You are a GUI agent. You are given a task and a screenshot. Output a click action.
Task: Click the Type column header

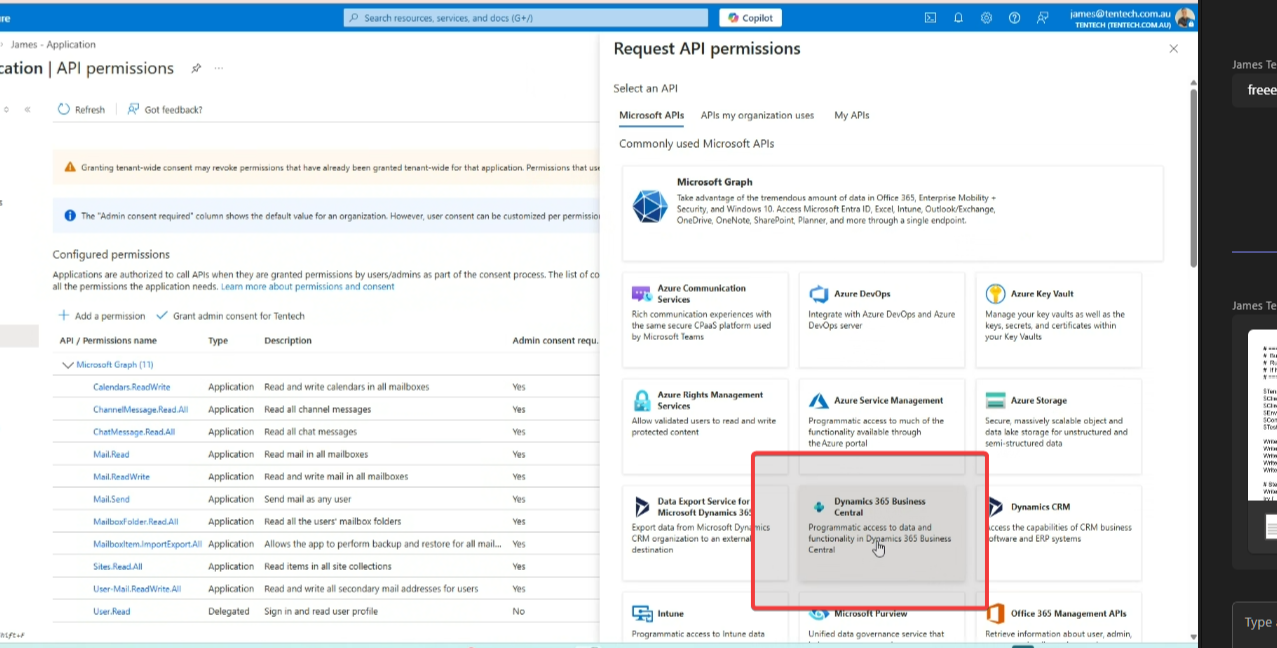coord(218,341)
